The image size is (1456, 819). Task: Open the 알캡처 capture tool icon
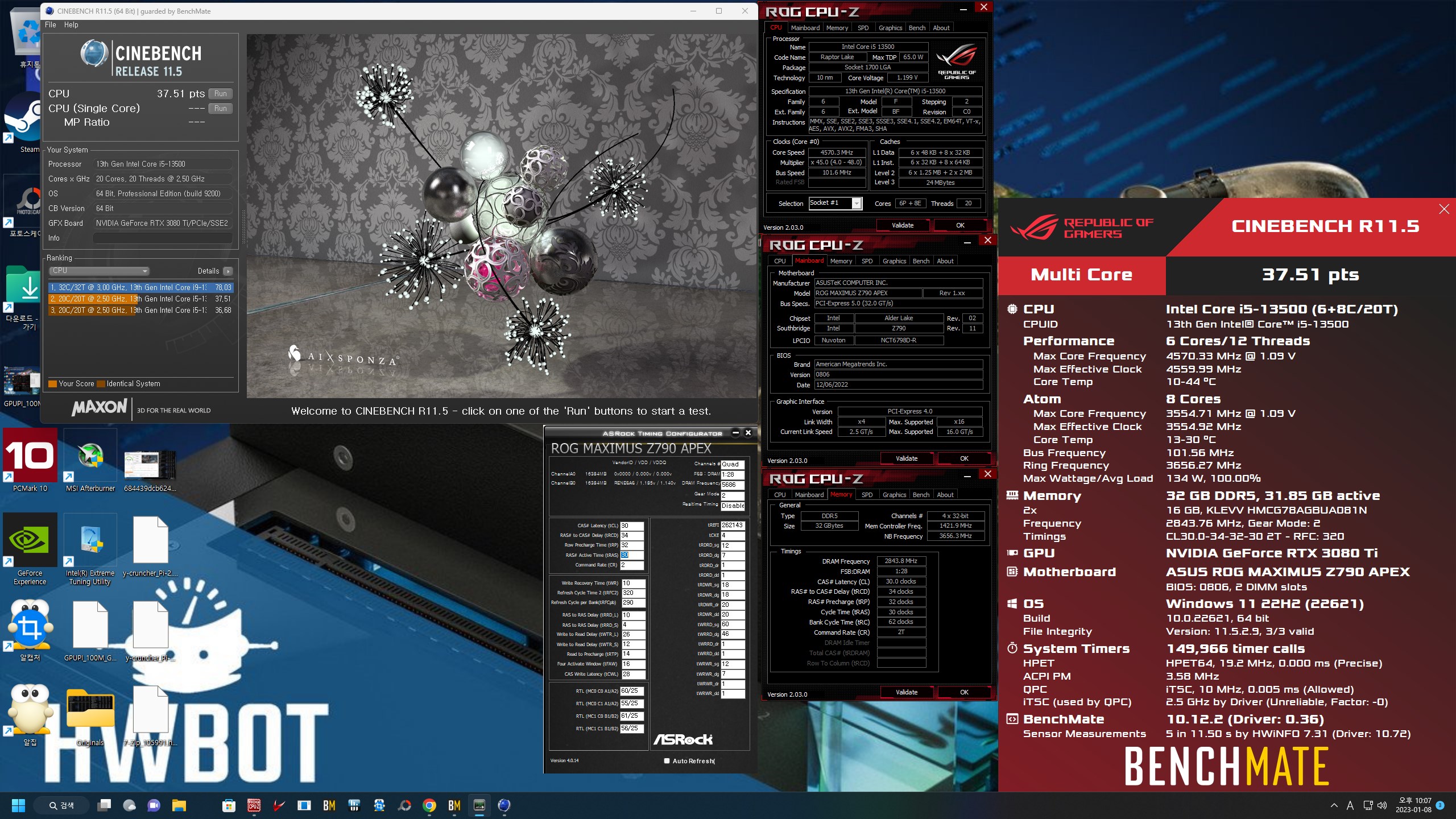click(x=30, y=631)
